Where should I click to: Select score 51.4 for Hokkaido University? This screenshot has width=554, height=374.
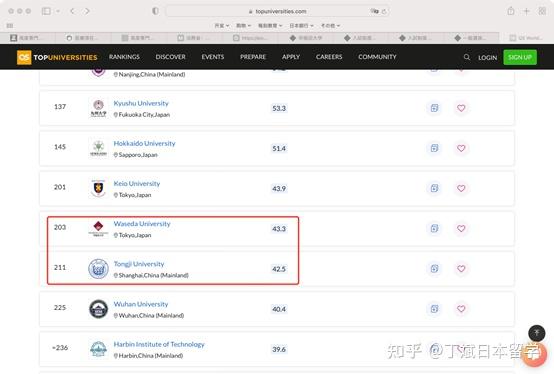[x=279, y=148]
